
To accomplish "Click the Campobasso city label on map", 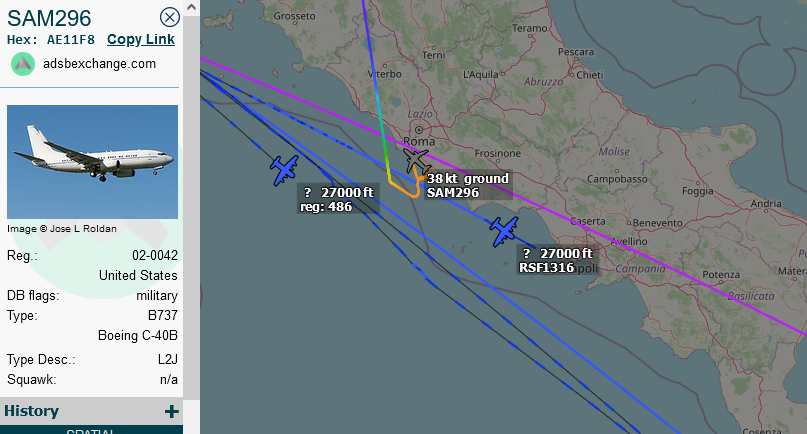I will [617, 179].
